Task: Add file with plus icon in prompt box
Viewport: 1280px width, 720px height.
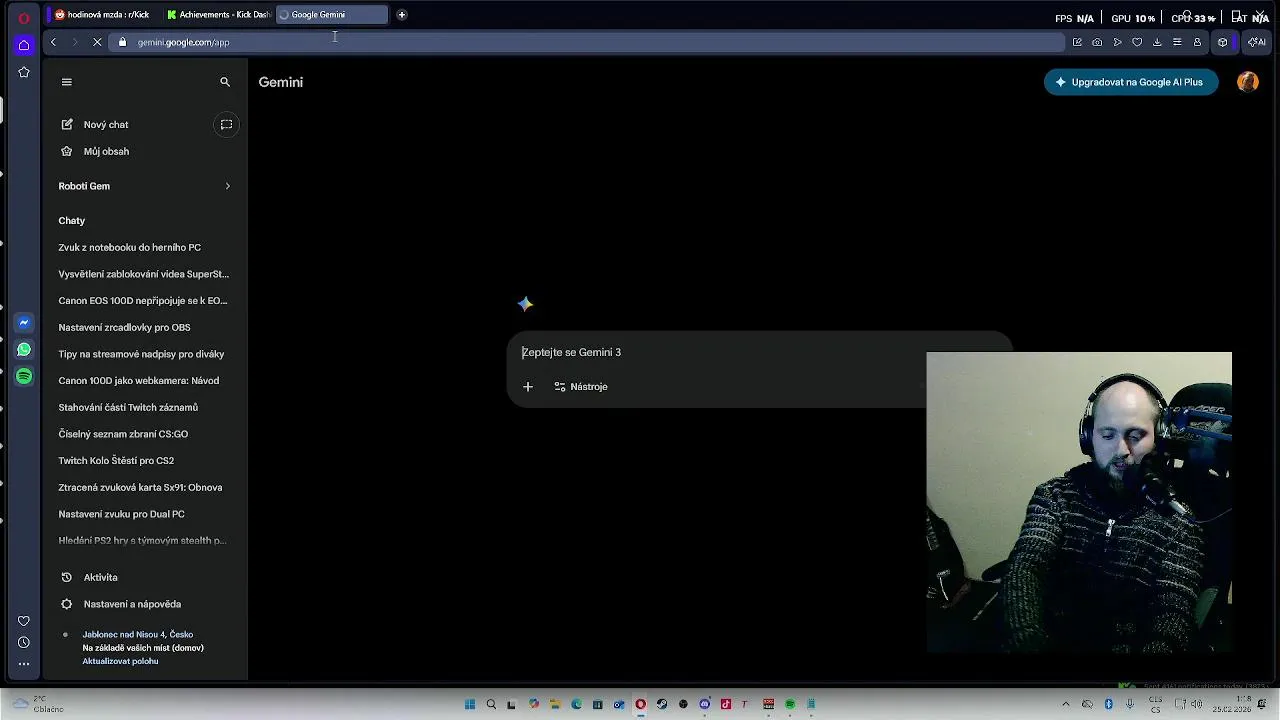Action: click(x=528, y=387)
